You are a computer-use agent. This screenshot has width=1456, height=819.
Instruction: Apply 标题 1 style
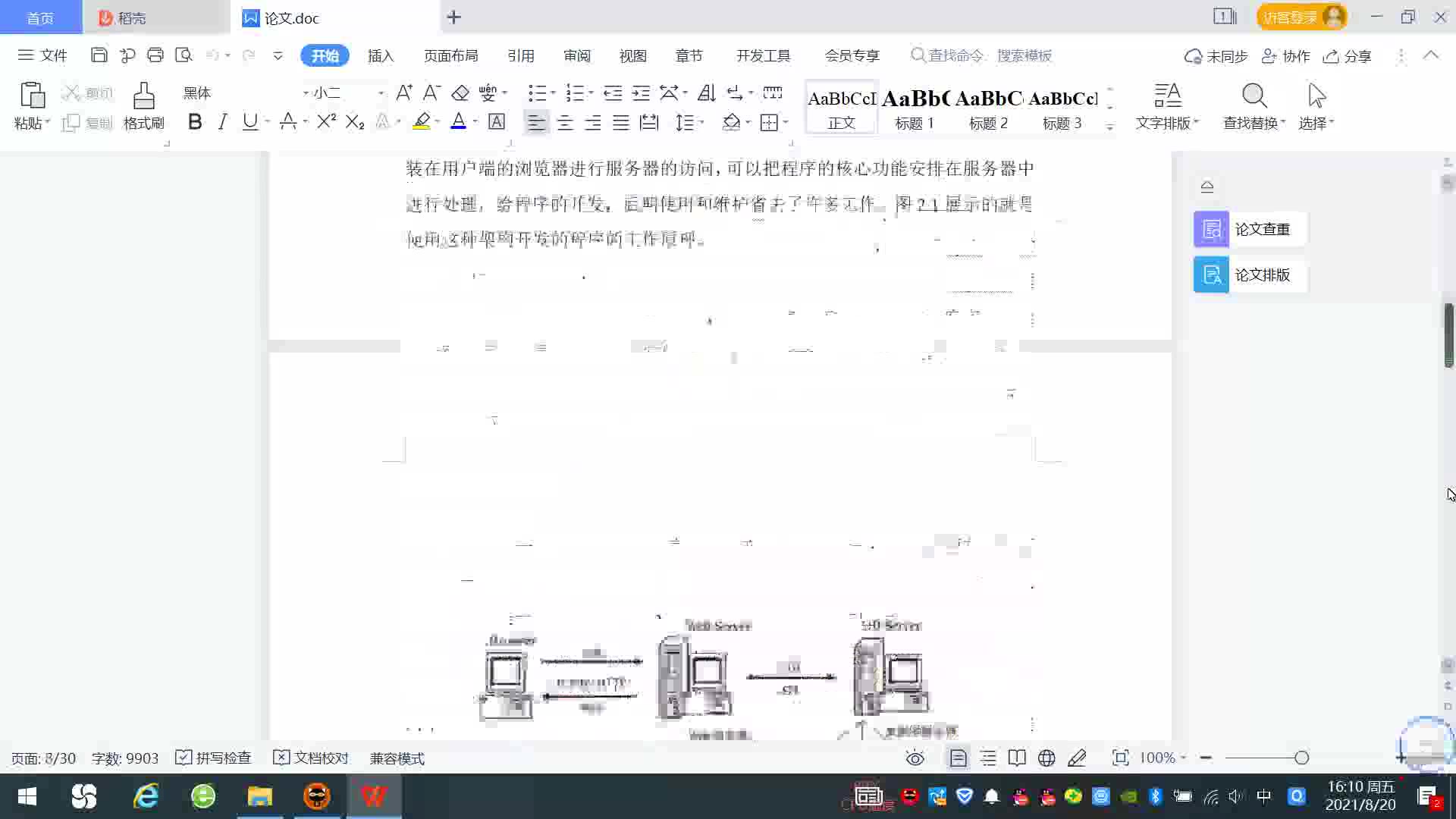pyautogui.click(x=915, y=108)
